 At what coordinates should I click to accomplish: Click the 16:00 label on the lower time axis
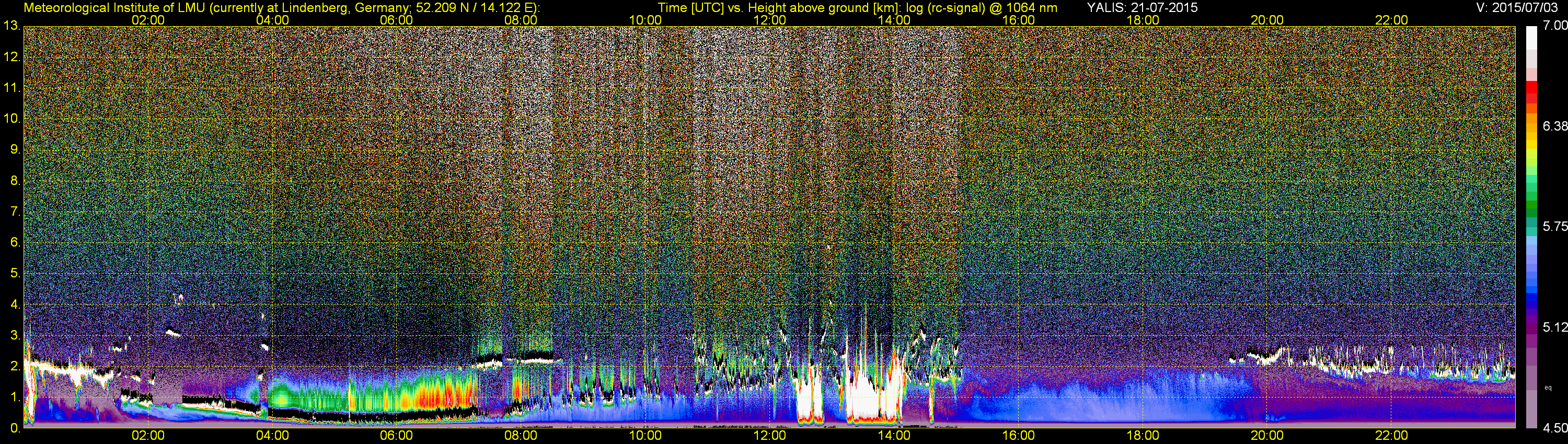[x=1018, y=436]
